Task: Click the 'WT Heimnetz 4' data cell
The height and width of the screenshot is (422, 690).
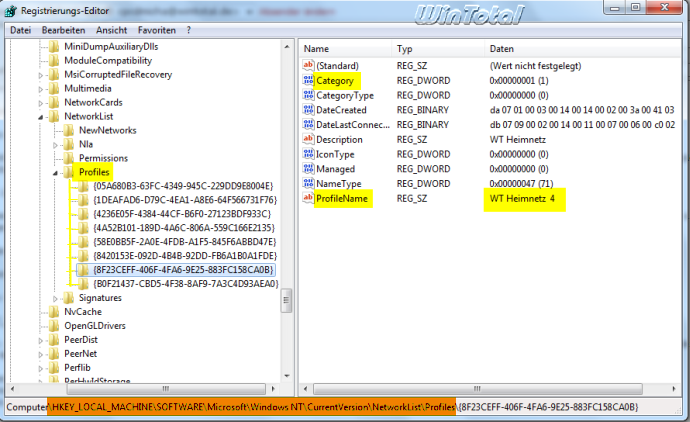Action: 522,198
